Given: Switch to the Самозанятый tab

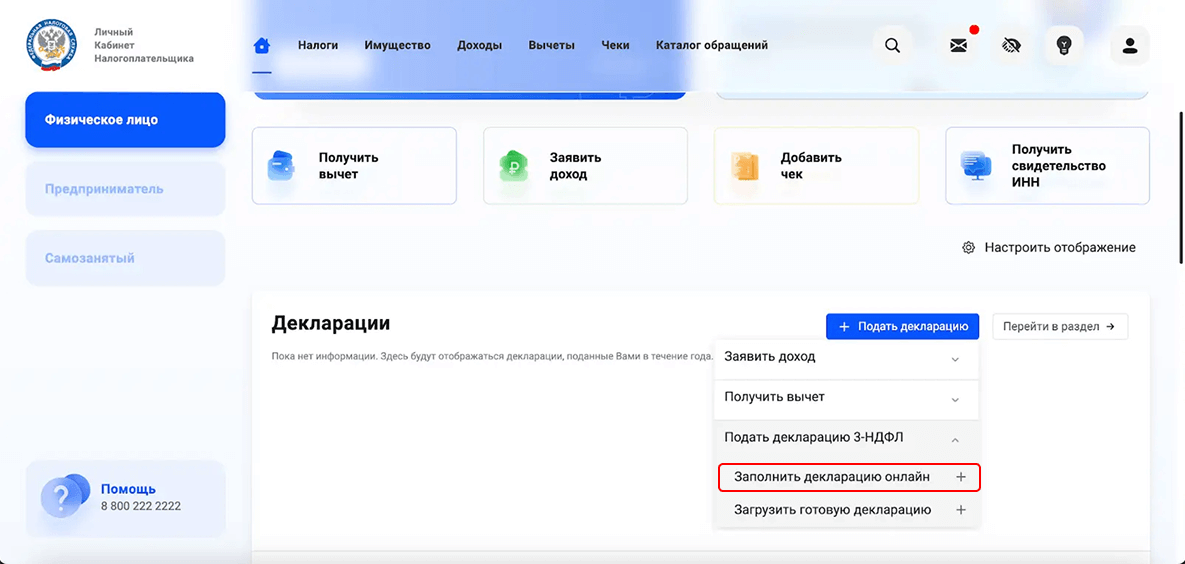Looking at the screenshot, I should click(x=125, y=258).
